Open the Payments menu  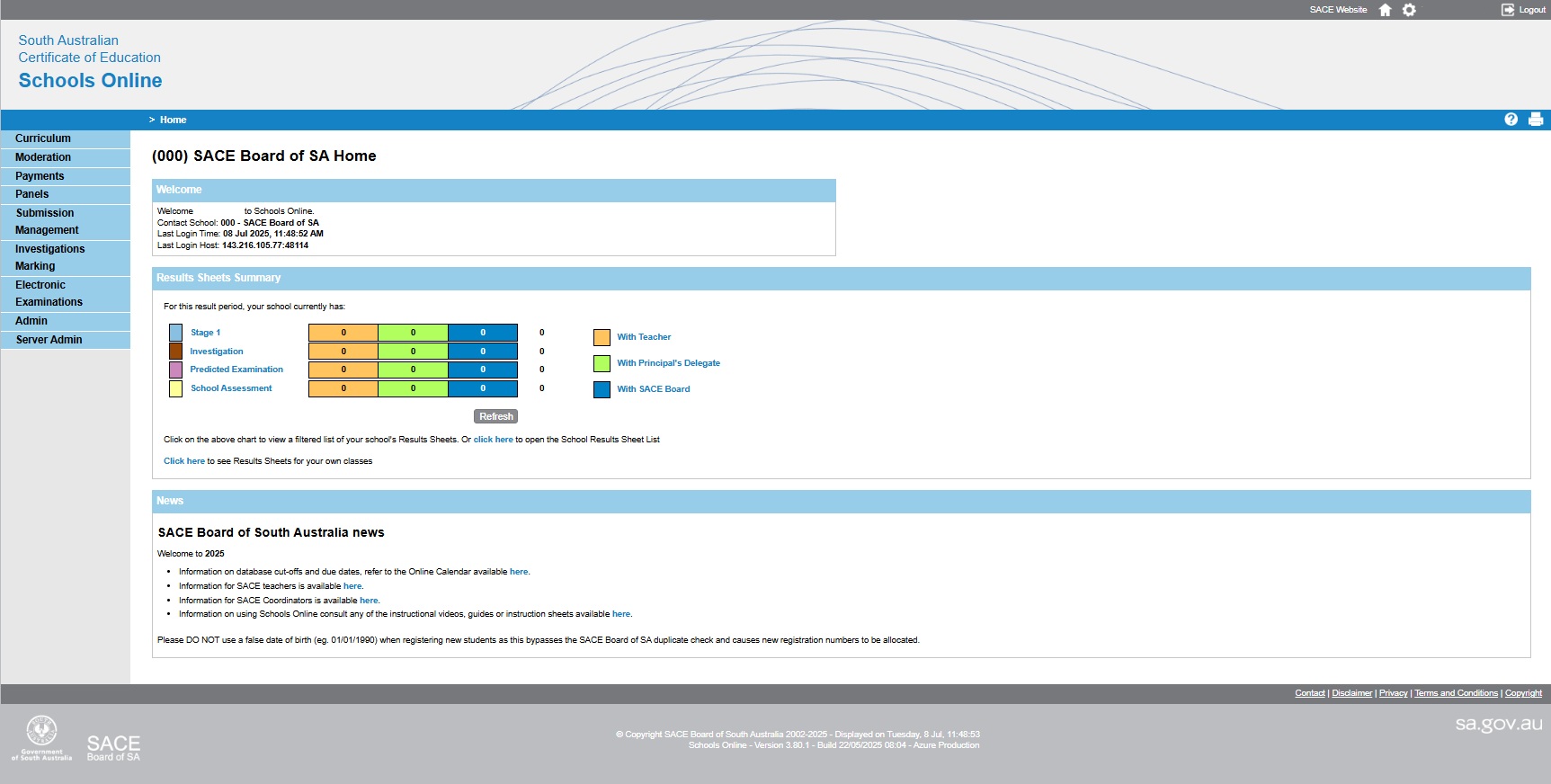coord(66,176)
